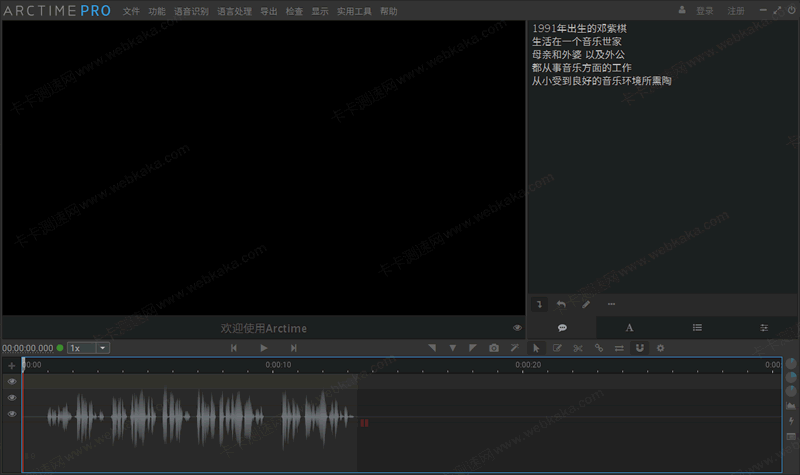This screenshot has width=800, height=475.
Task: Click the 注册 register link
Action: tap(736, 11)
